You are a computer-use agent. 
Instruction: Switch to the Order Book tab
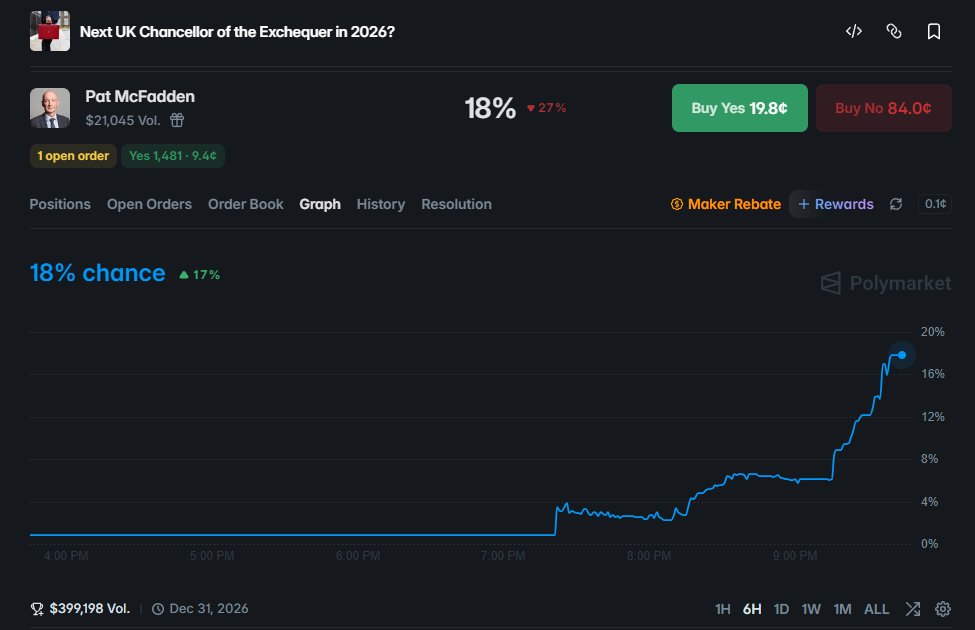pyautogui.click(x=246, y=204)
